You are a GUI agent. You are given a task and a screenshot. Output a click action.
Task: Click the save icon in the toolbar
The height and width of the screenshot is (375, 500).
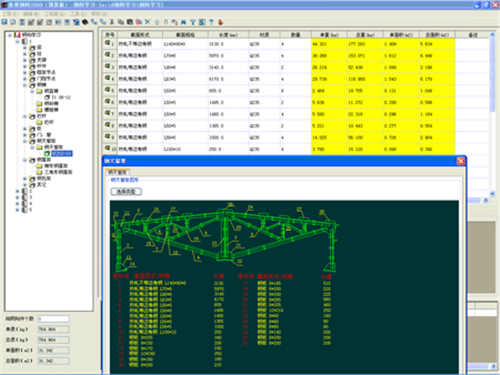click(4, 22)
